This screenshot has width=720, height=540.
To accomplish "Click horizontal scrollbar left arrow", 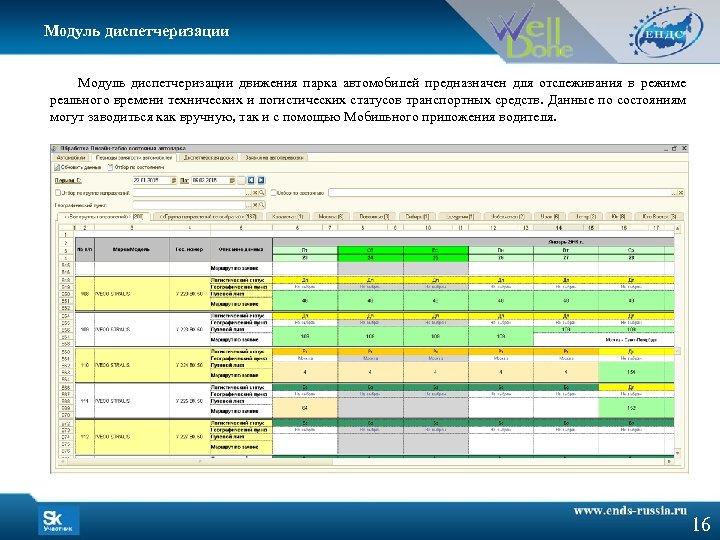I will coord(62,461).
